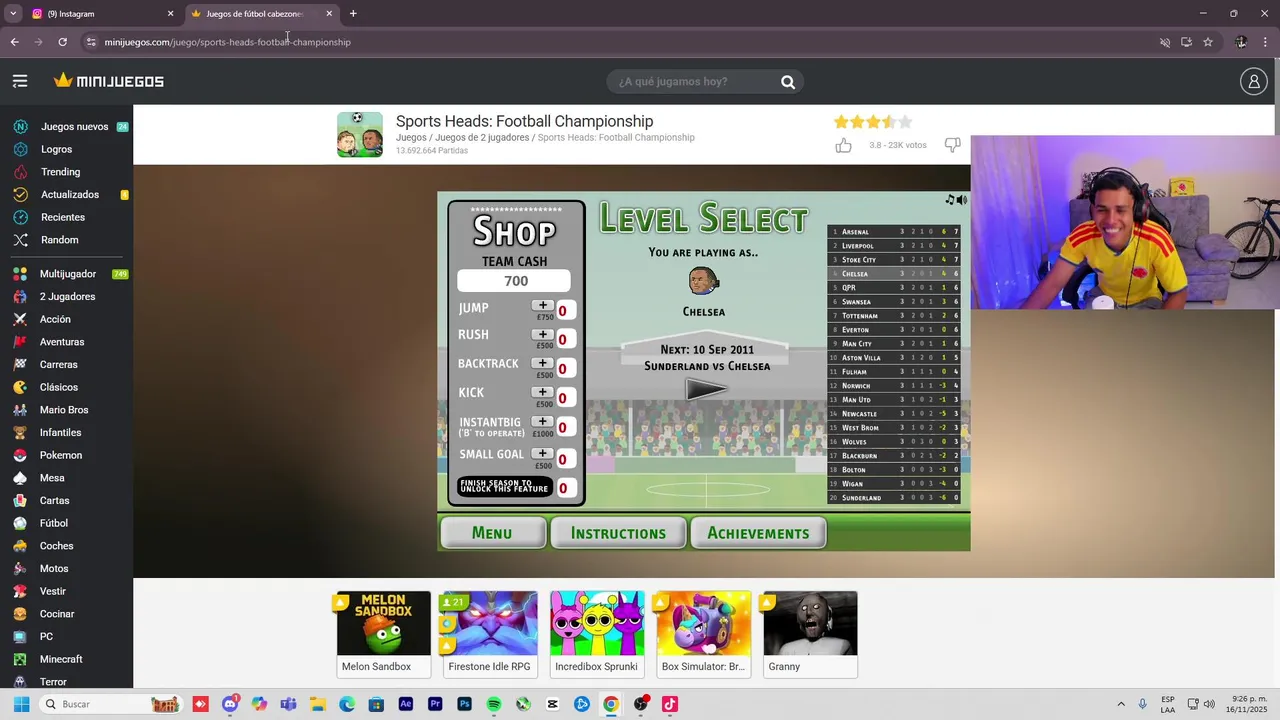Click the Sports Heads game thumbnail icon

(x=360, y=135)
